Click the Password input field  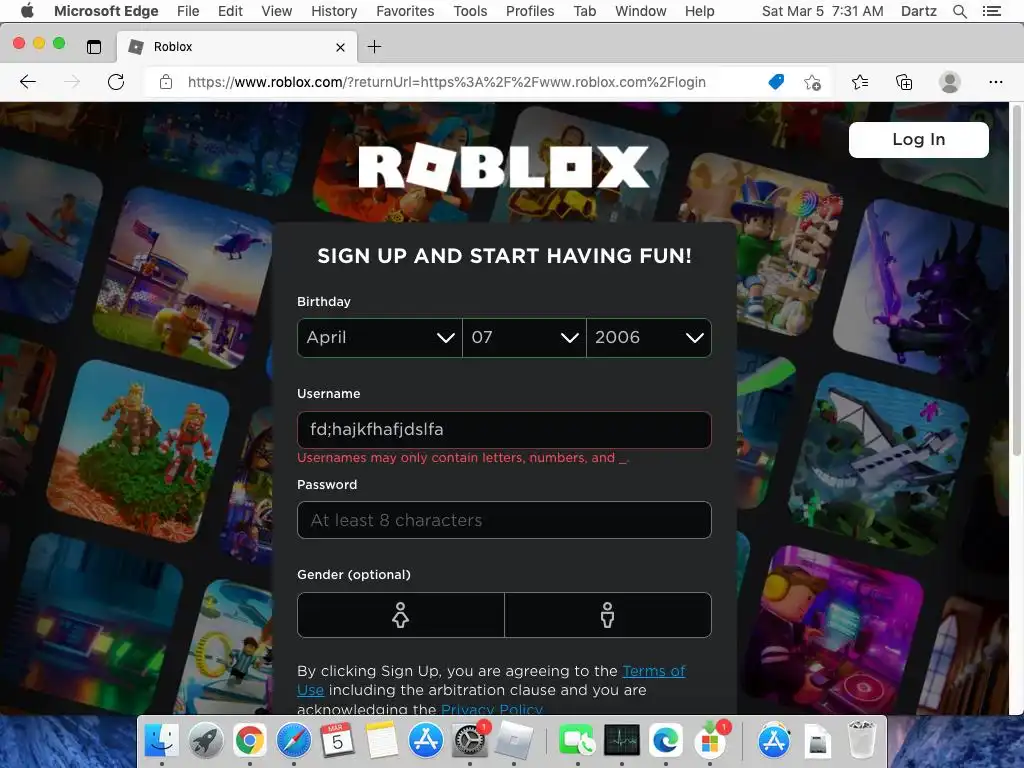point(504,520)
